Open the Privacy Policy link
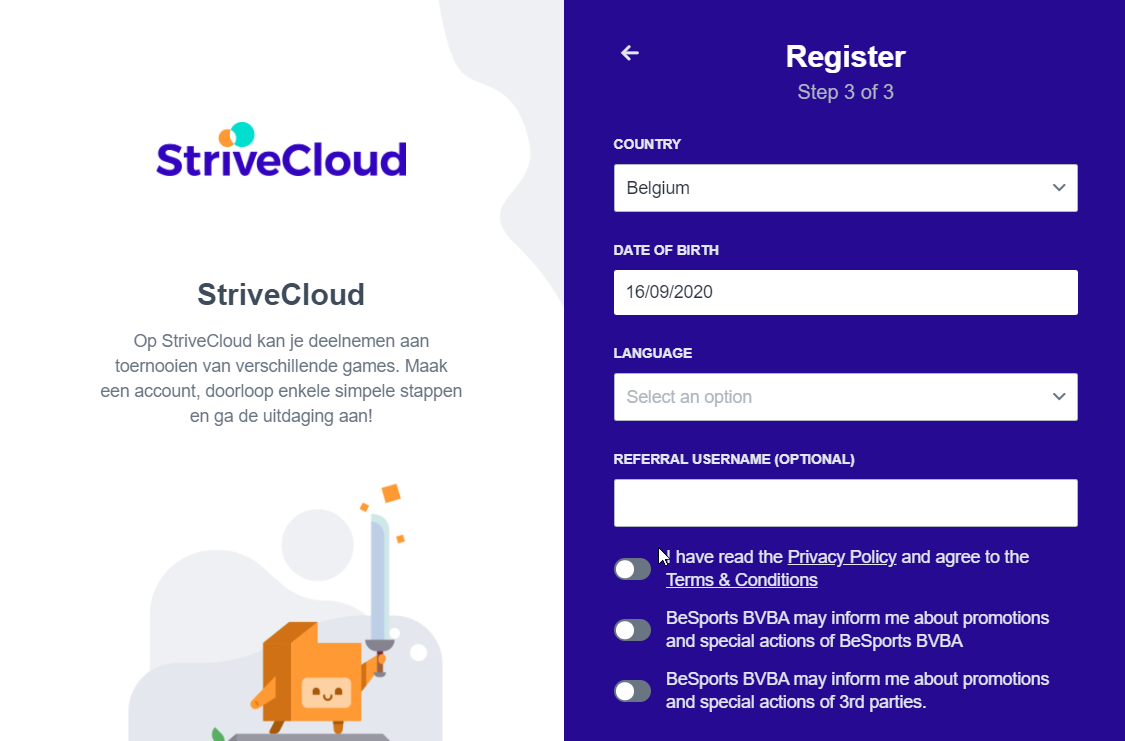 pyautogui.click(x=842, y=557)
